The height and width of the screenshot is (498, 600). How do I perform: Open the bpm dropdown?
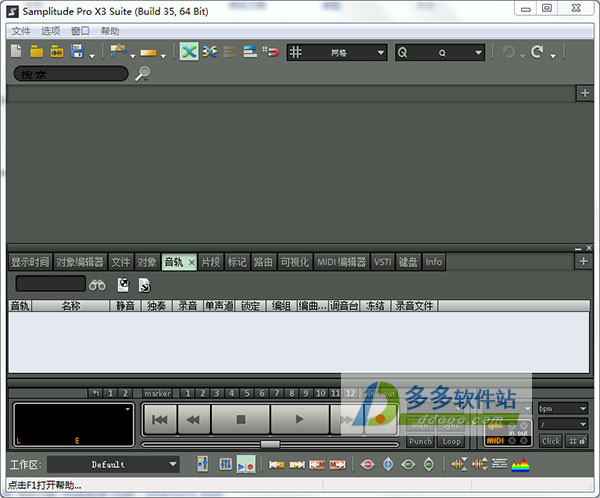click(x=562, y=408)
